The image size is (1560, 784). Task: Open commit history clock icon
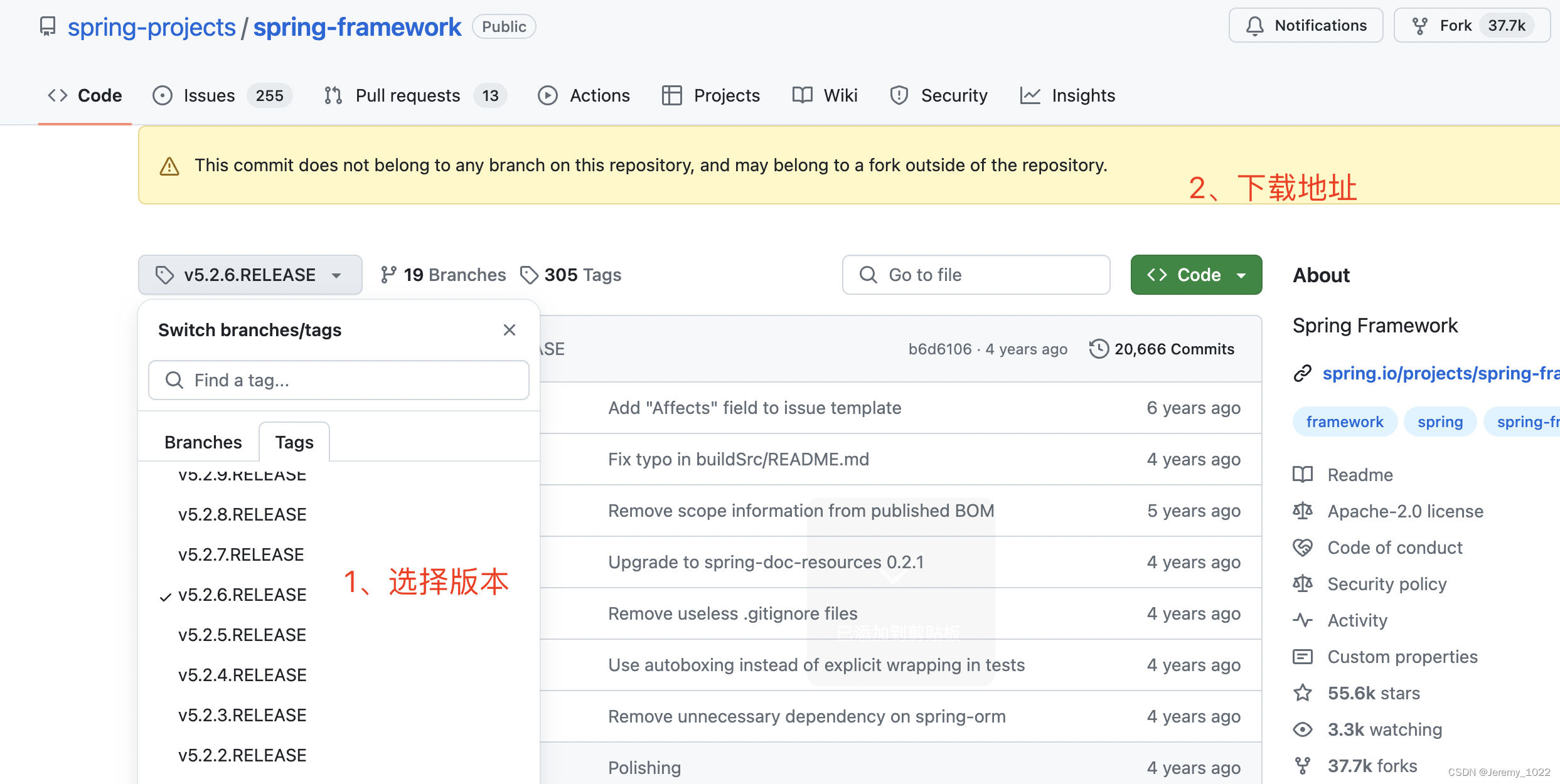coord(1099,349)
